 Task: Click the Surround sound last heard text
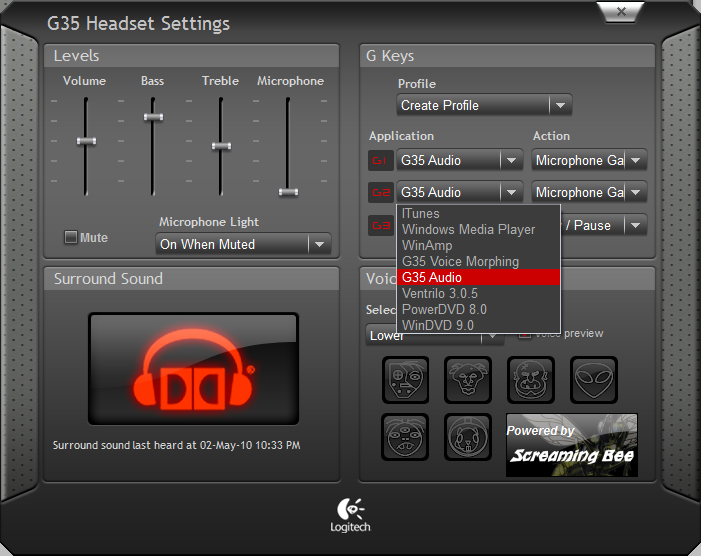tap(177, 445)
